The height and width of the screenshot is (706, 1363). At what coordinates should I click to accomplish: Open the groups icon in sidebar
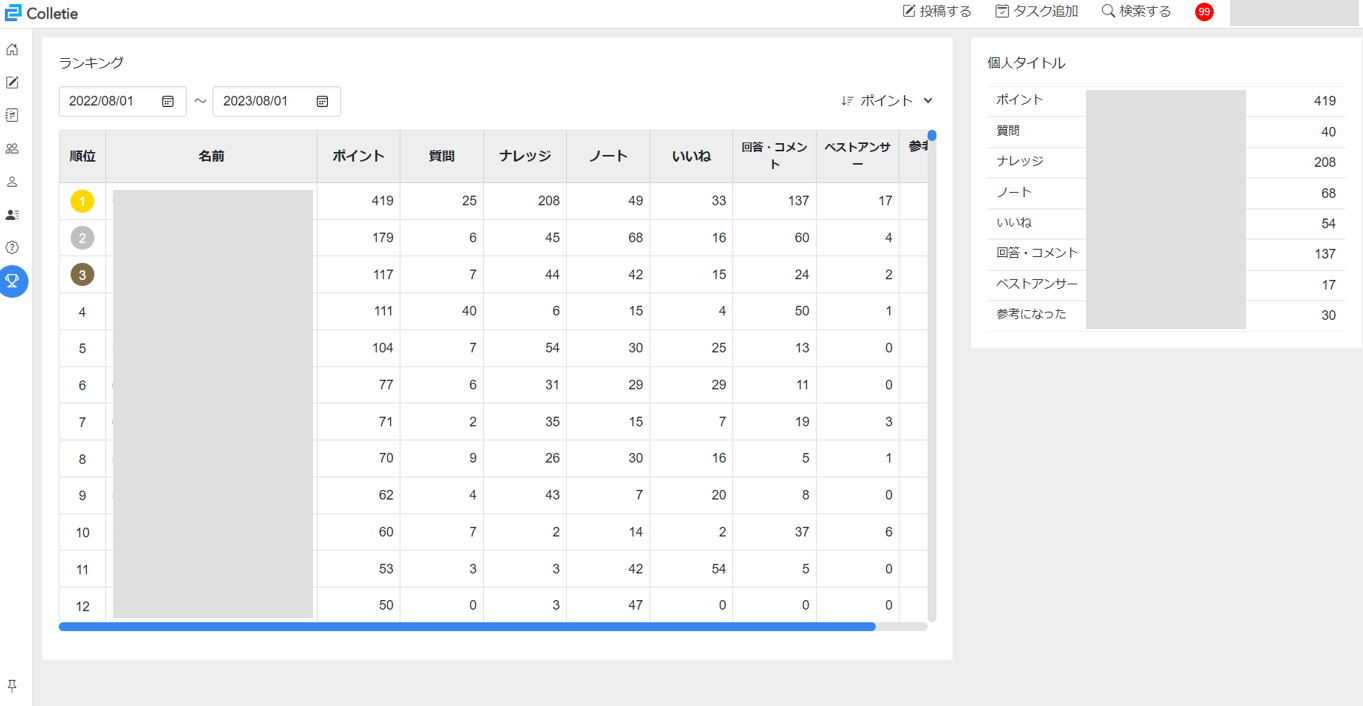pyautogui.click(x=12, y=148)
